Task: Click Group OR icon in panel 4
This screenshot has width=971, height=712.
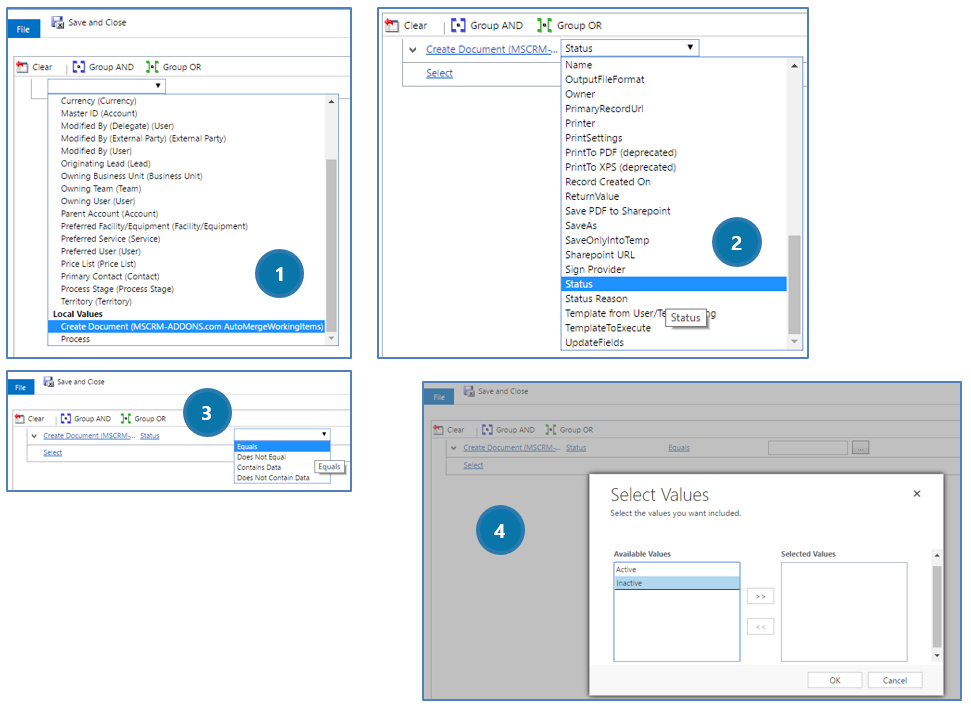Action: (551, 430)
